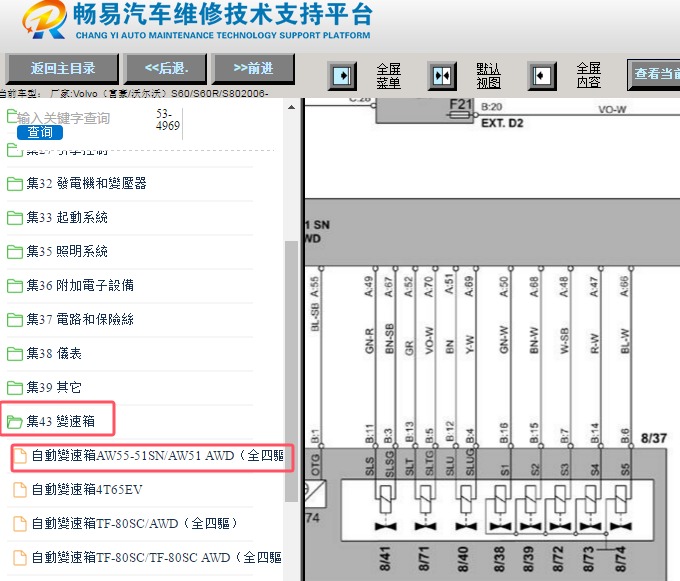
Task: Click the BN-SB wire label
Action: pyautogui.click(x=389, y=339)
